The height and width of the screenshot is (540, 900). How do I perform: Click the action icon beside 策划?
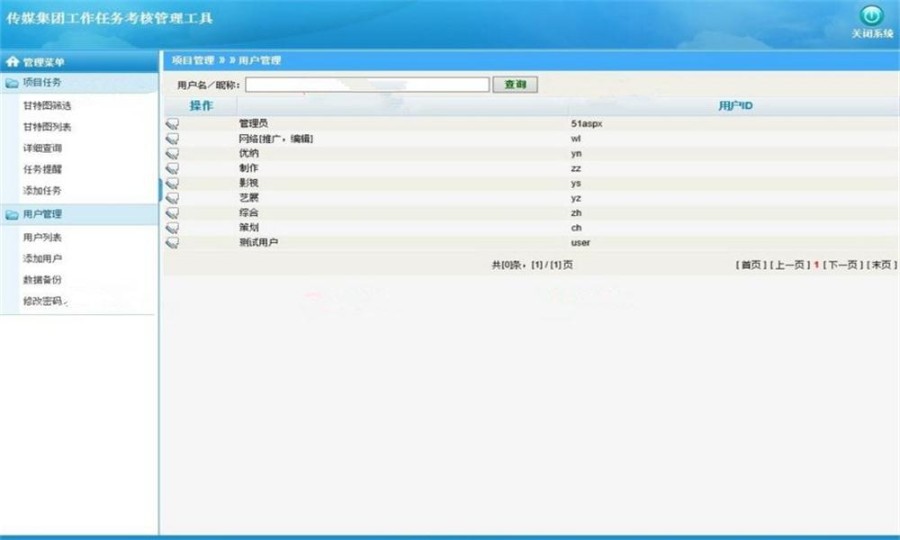click(x=172, y=228)
